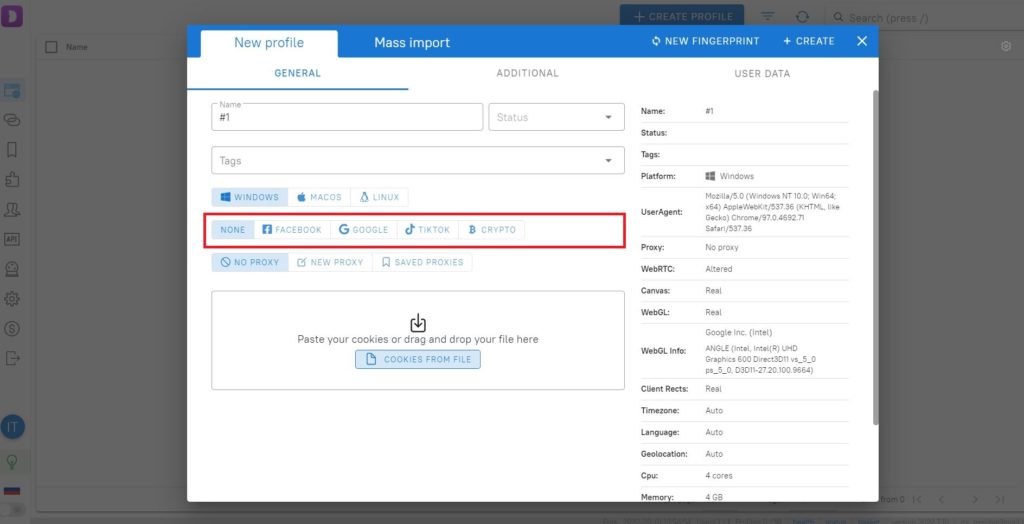Click the cookies paste drop area

(x=418, y=340)
